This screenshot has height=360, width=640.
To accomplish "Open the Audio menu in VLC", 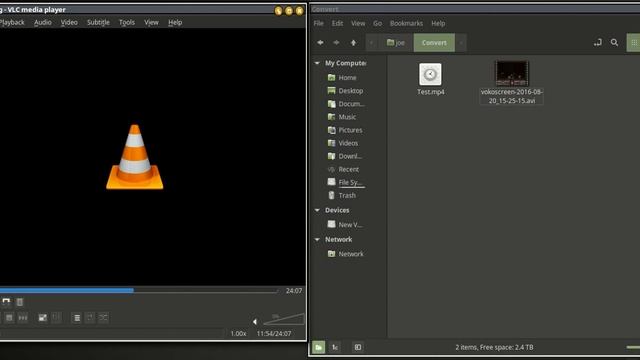I will coord(42,22).
